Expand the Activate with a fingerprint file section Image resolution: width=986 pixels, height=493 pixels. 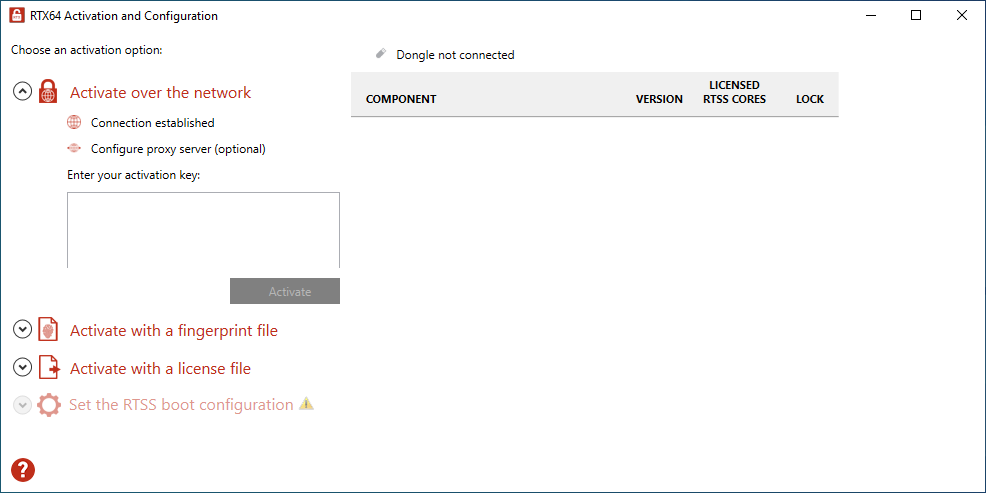pos(22,330)
